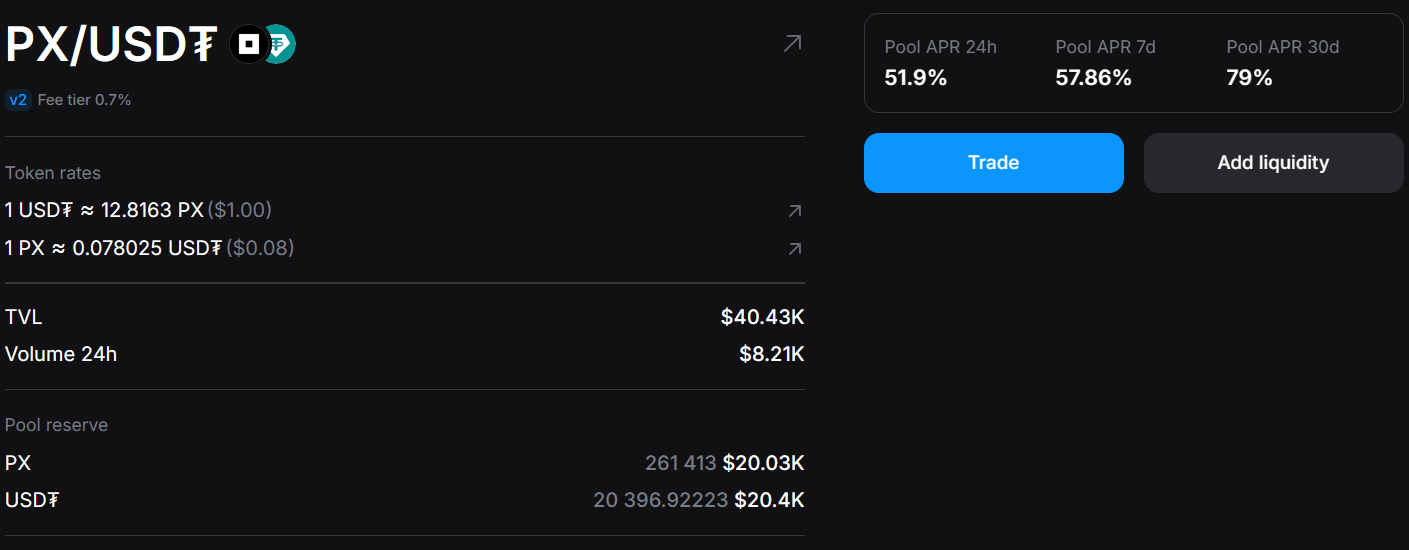Select the Pool APR 24h stat

click(940, 63)
